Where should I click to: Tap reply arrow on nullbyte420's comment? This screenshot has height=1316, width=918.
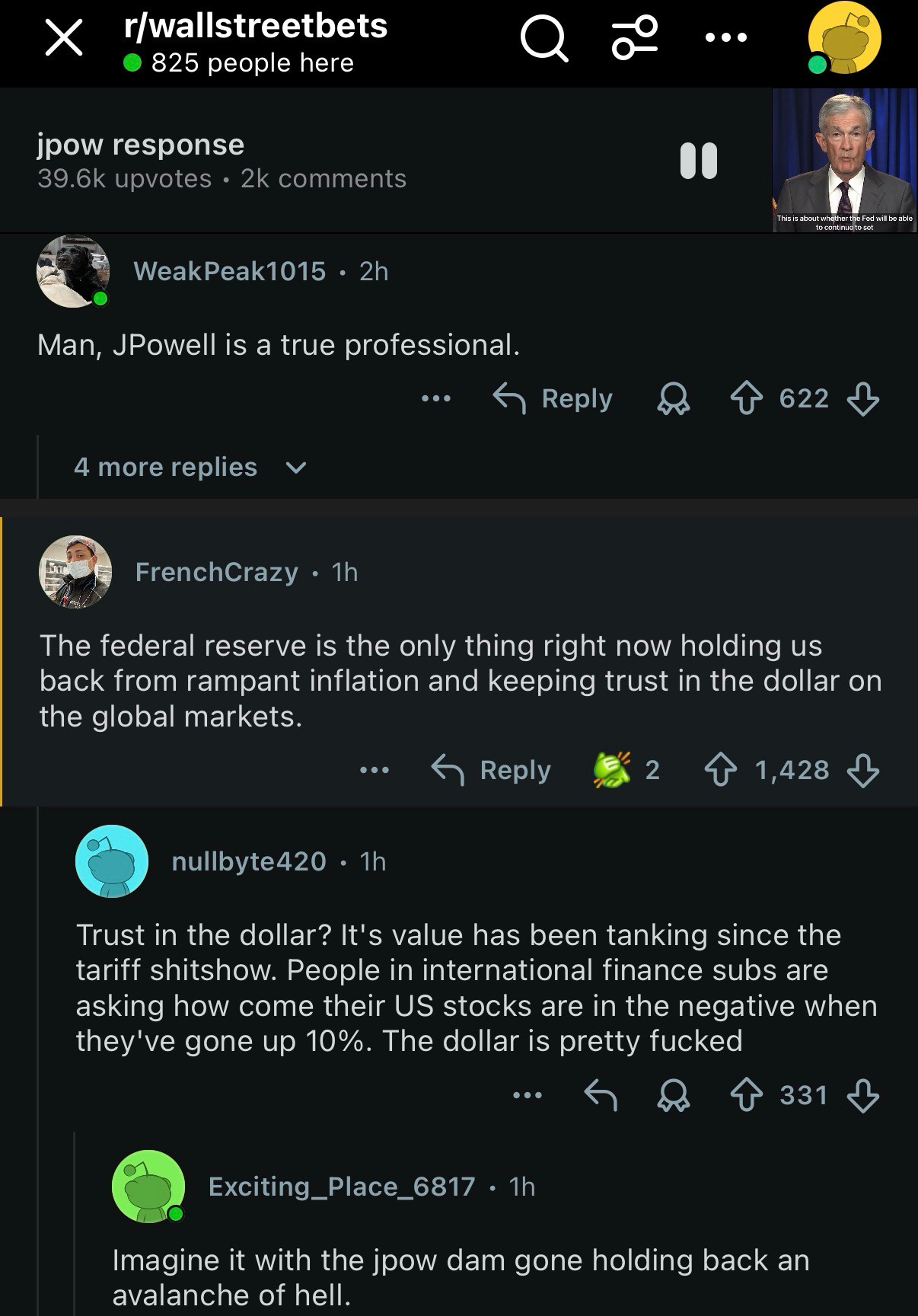(x=600, y=1095)
